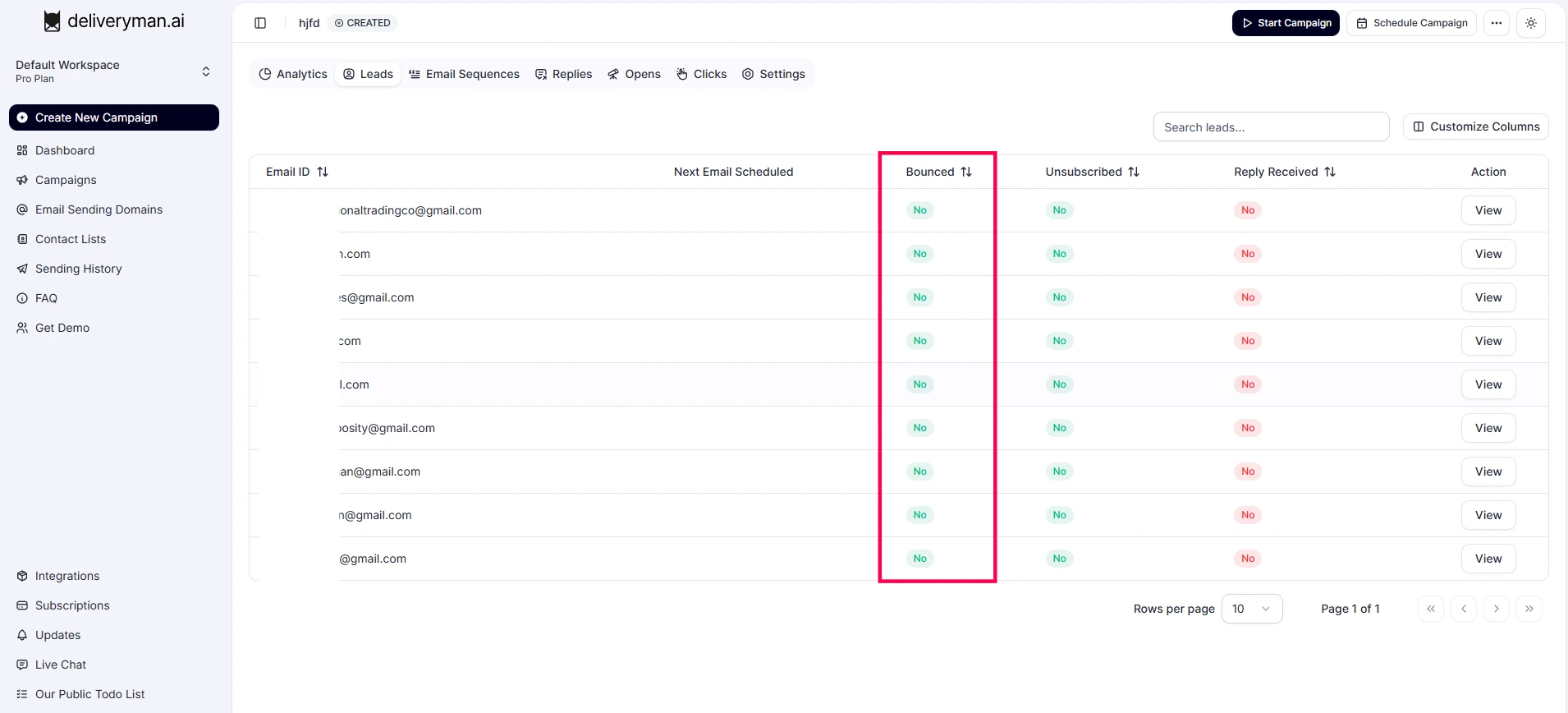View the onaltradingco@gmail.com lead
Image resolution: width=1568 pixels, height=713 pixels.
[x=1488, y=210]
